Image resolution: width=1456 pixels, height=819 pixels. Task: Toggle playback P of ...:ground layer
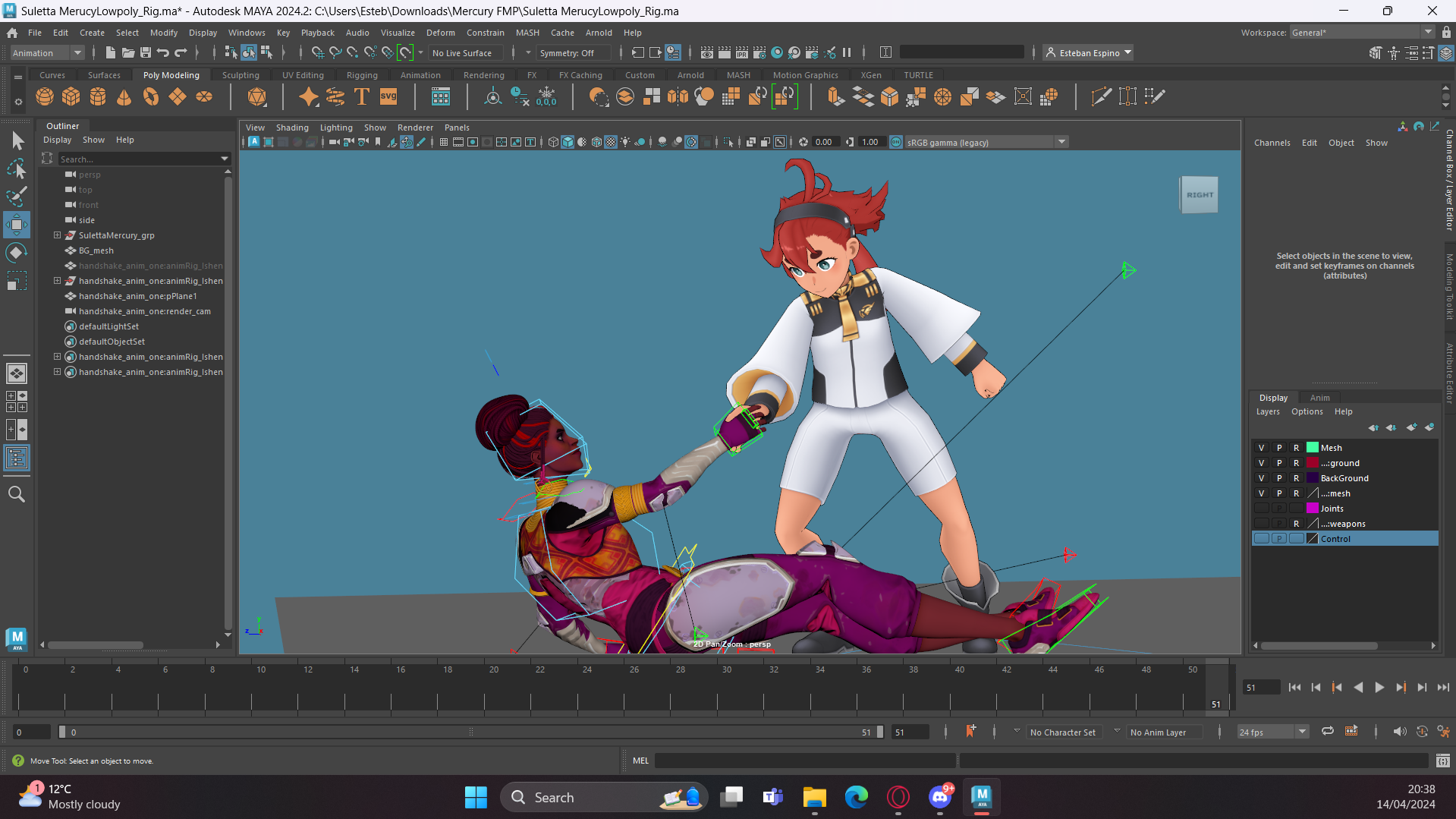tap(1279, 463)
